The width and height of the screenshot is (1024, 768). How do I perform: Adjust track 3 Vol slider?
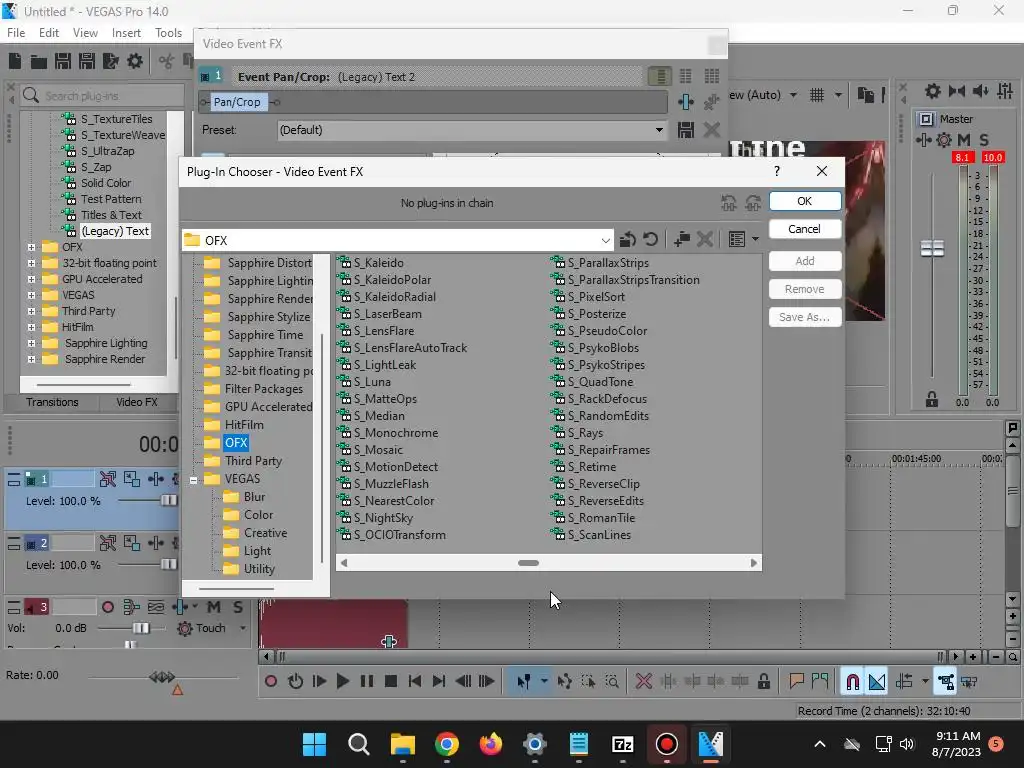click(140, 628)
